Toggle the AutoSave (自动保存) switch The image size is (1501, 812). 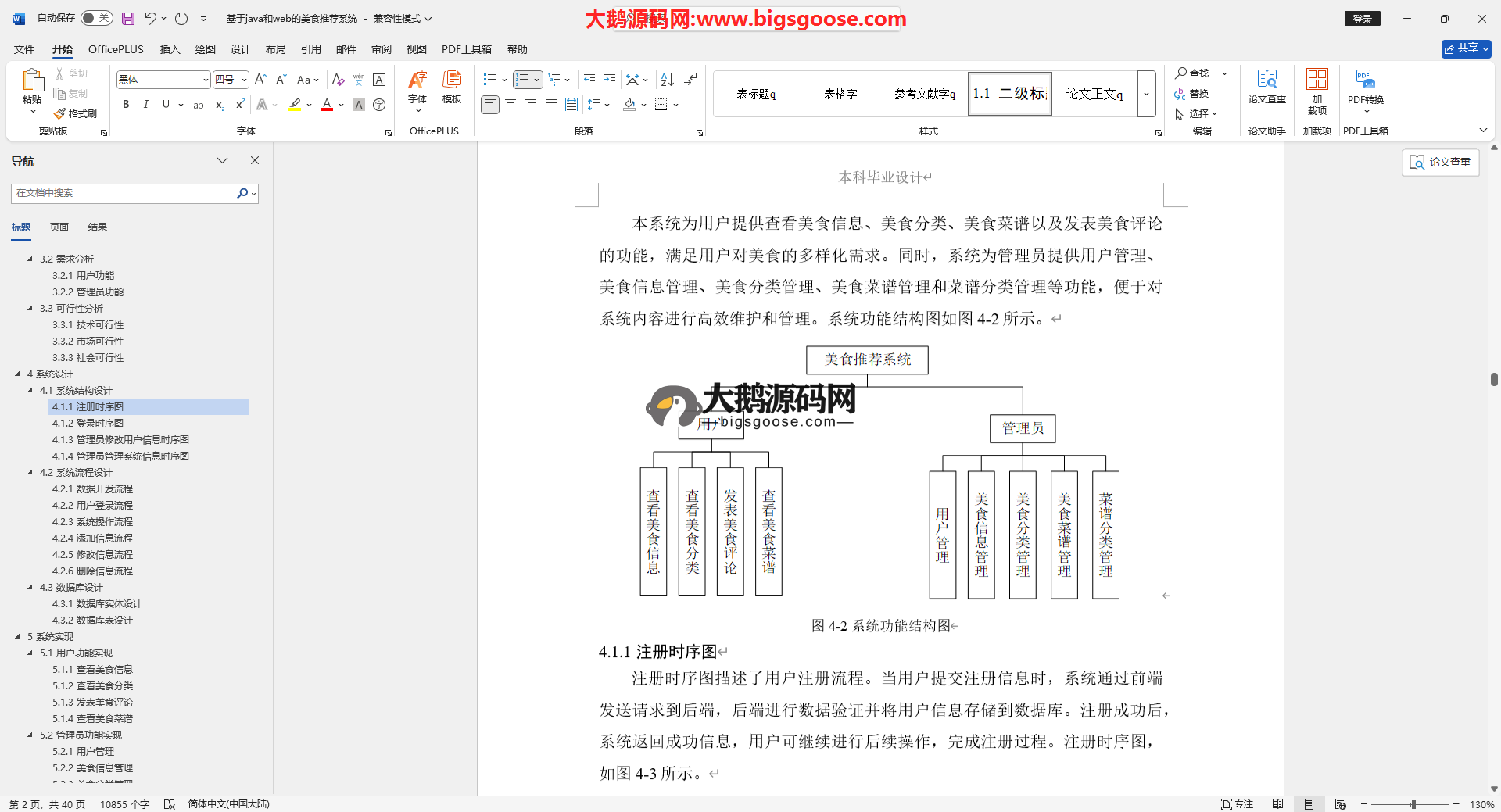tap(96, 18)
